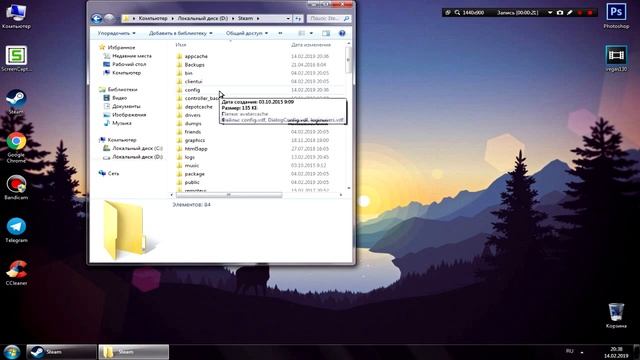
Task: Select the music folder
Action: pos(191,165)
